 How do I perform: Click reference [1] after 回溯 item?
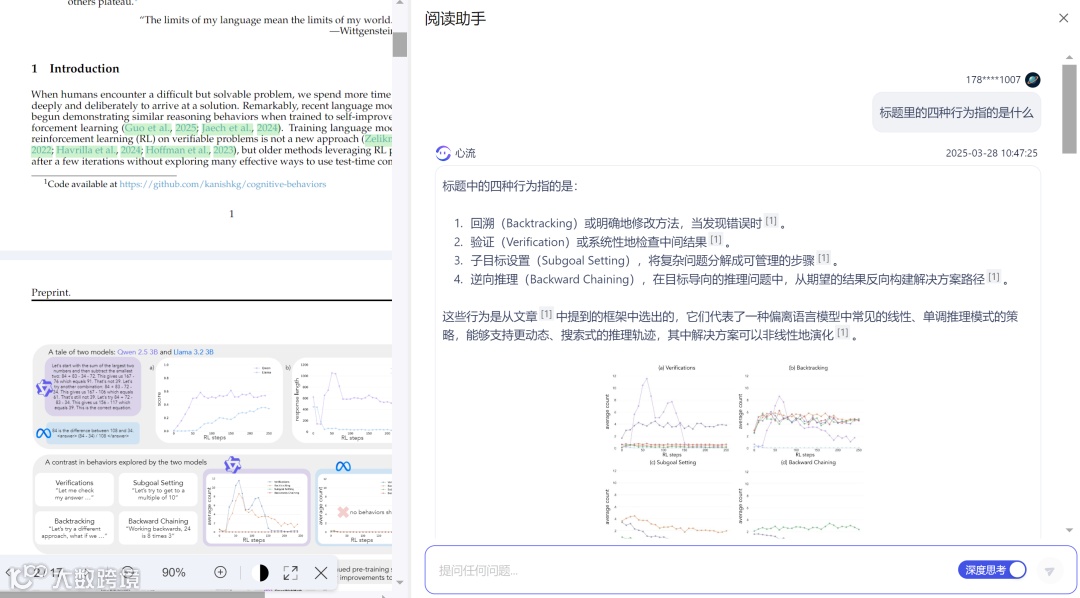771,221
